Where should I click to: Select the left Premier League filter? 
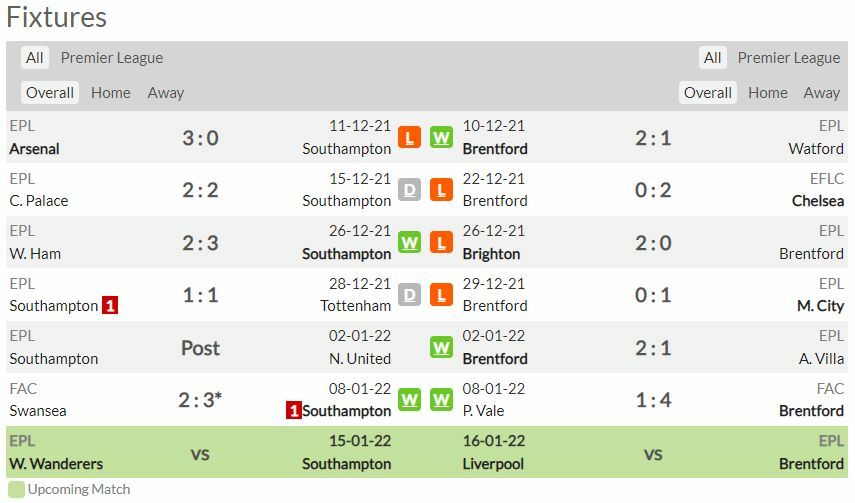pyautogui.click(x=111, y=58)
